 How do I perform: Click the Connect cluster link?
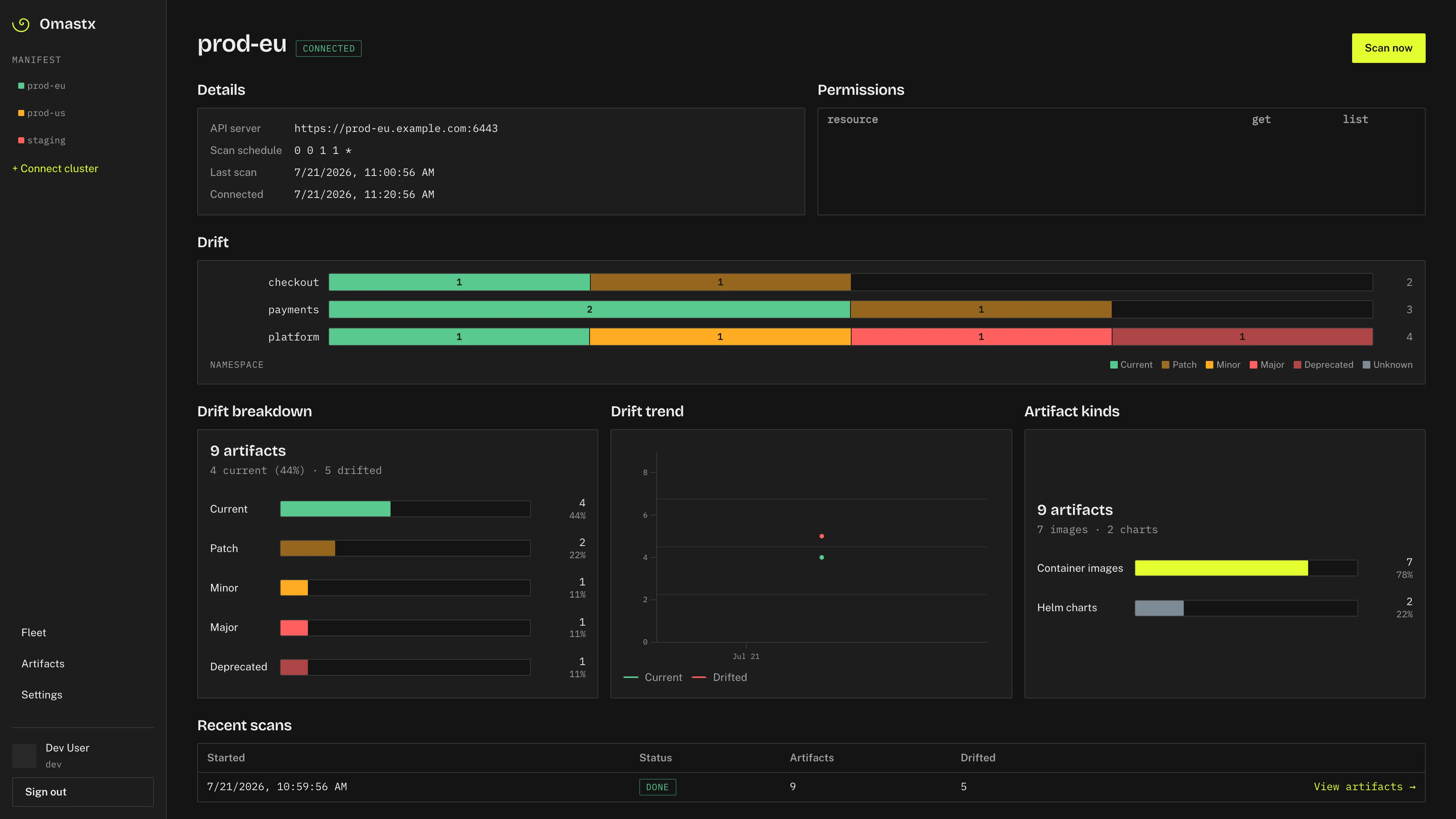pos(55,168)
